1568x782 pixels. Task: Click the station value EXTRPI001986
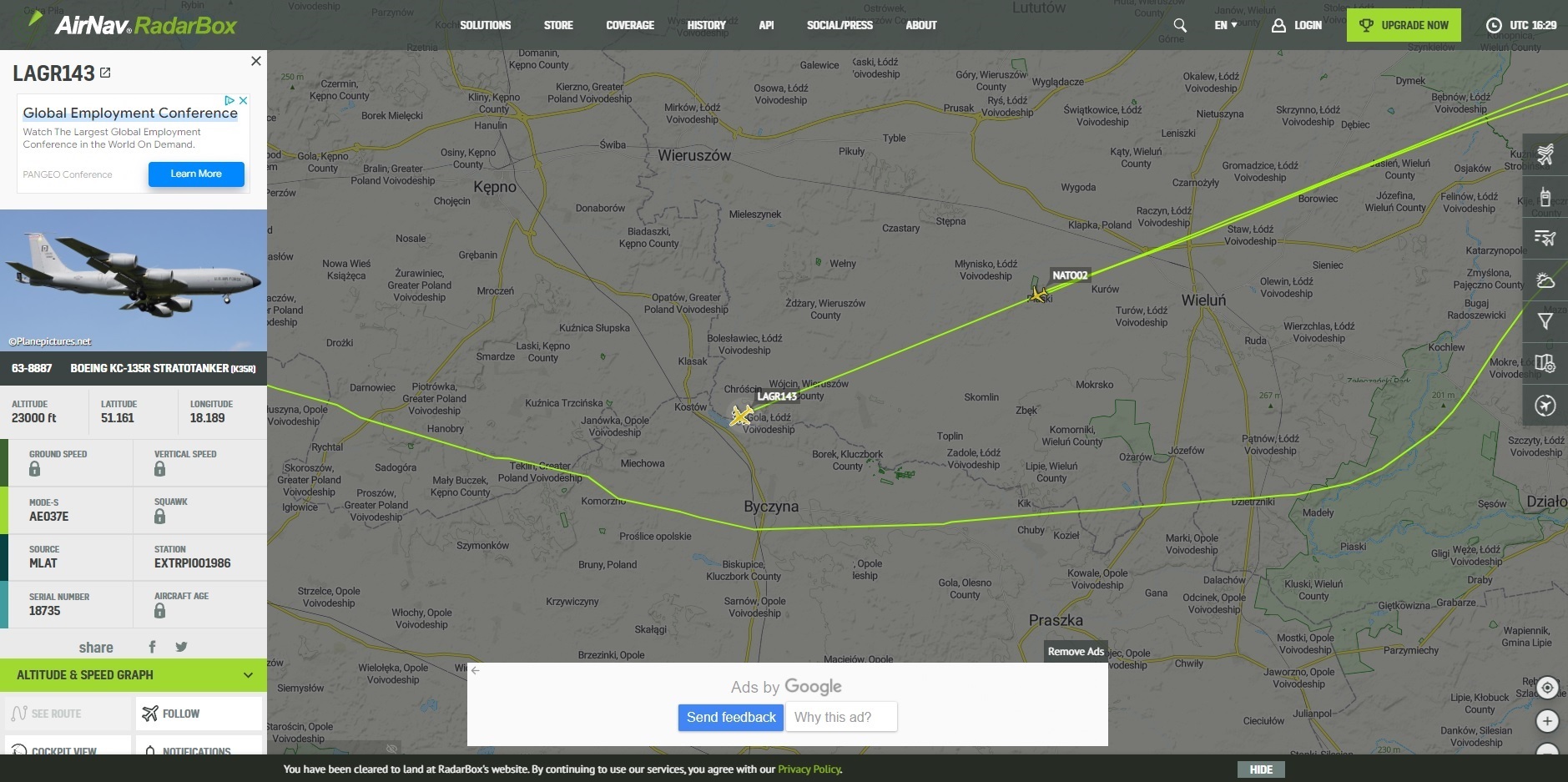[193, 563]
